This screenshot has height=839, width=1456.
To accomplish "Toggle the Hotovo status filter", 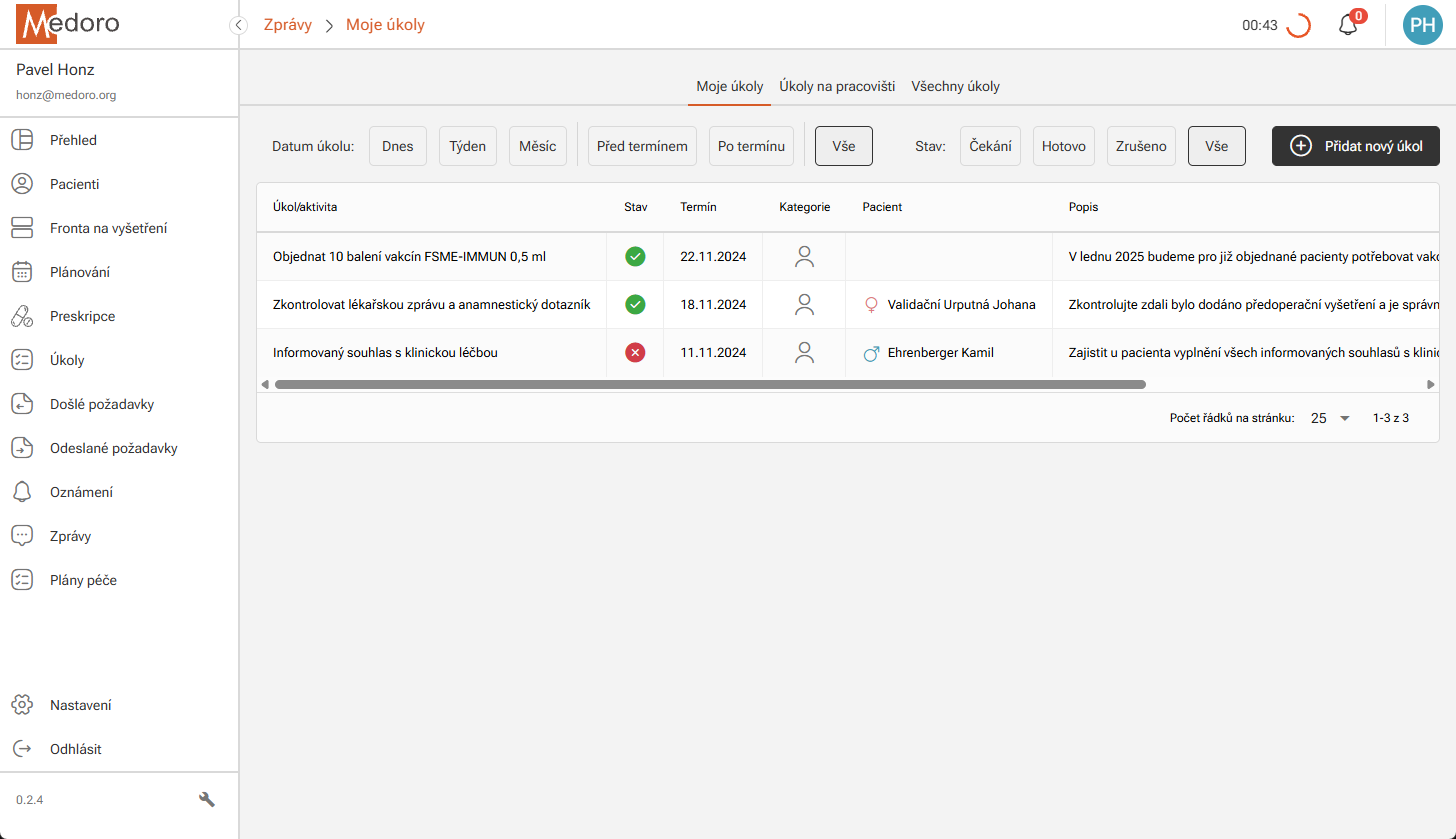I will pyautogui.click(x=1064, y=146).
